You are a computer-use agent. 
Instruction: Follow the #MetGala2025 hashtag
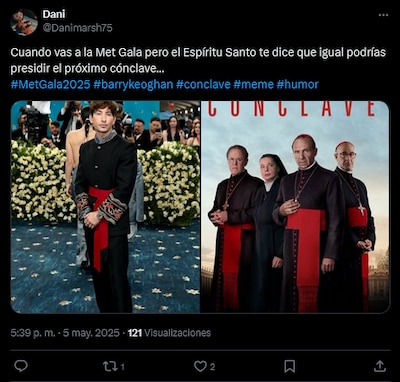point(50,84)
